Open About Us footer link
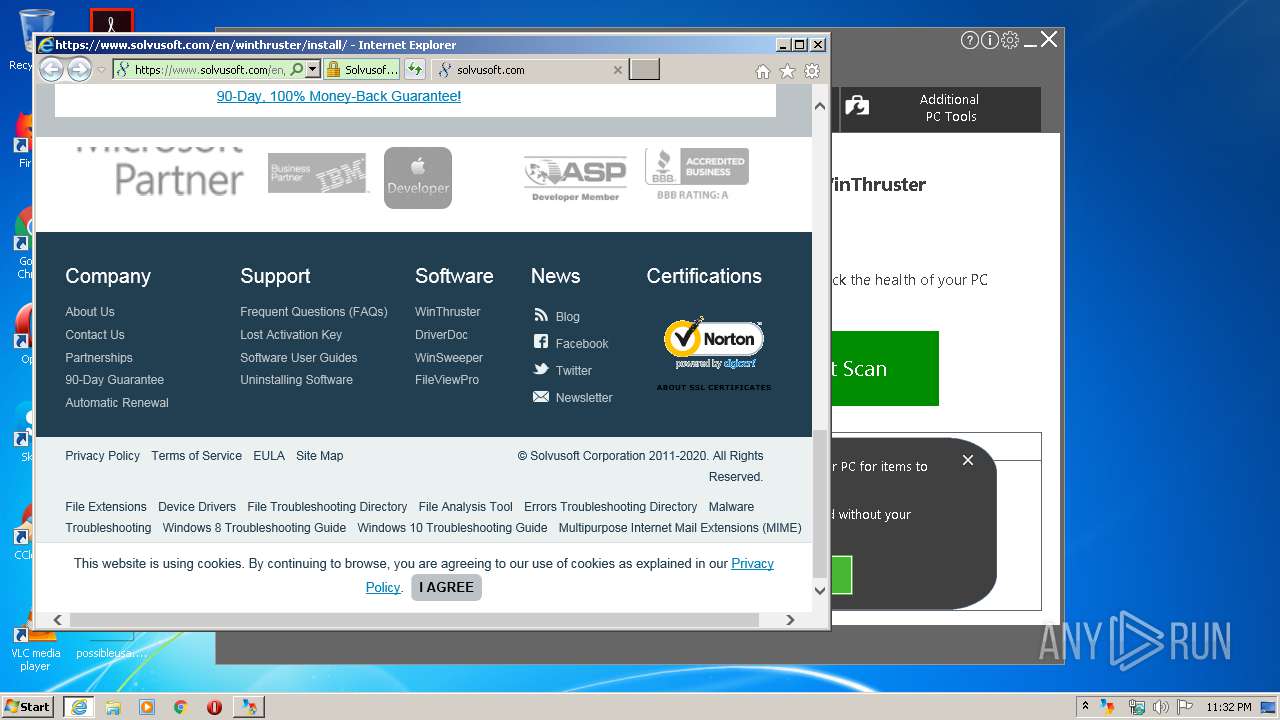Viewport: 1280px width, 720px height. (90, 312)
